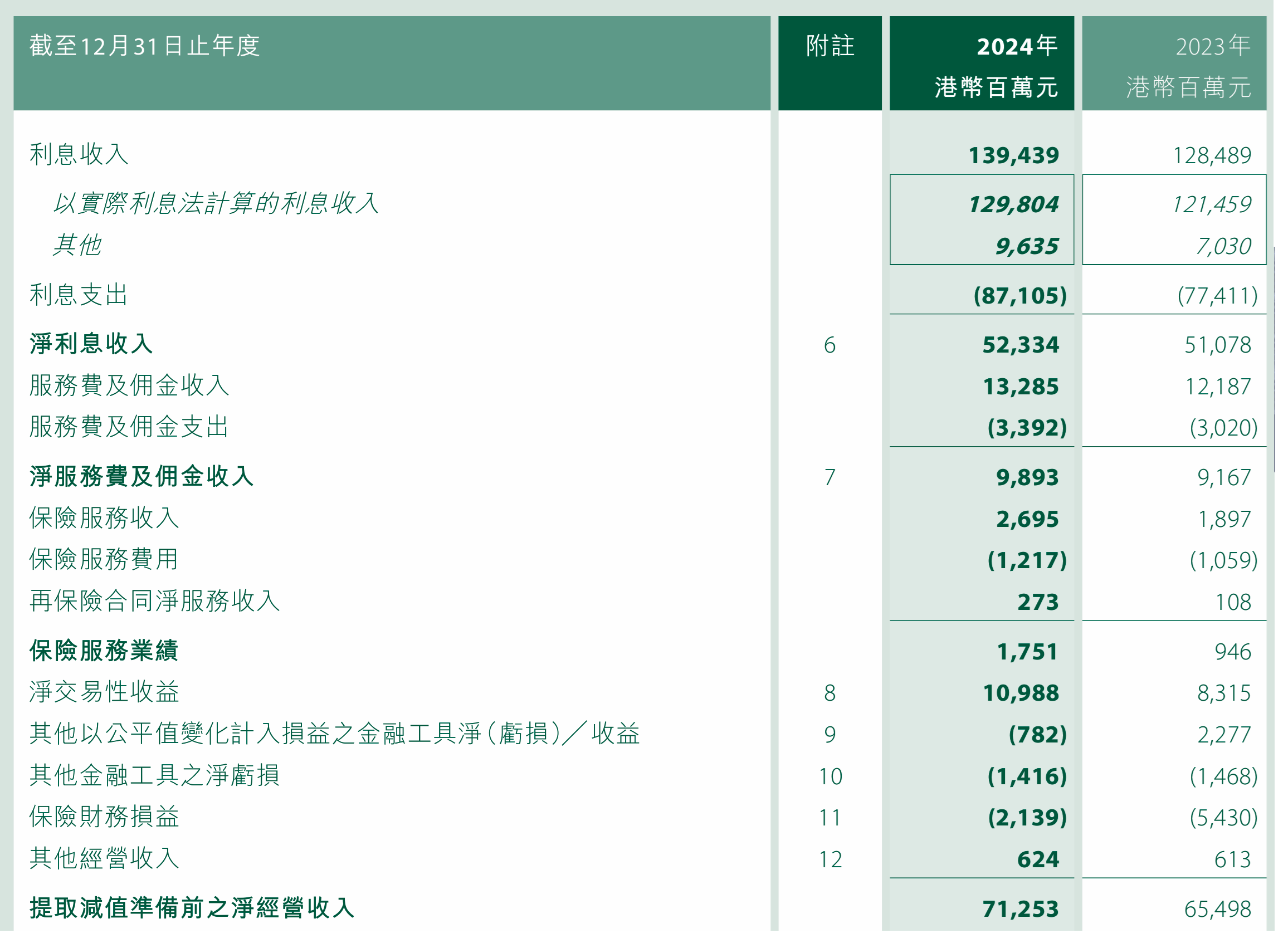The width and height of the screenshot is (1288, 943).
Task: Select the (782) value in 2024 column
Action: coord(1038,735)
